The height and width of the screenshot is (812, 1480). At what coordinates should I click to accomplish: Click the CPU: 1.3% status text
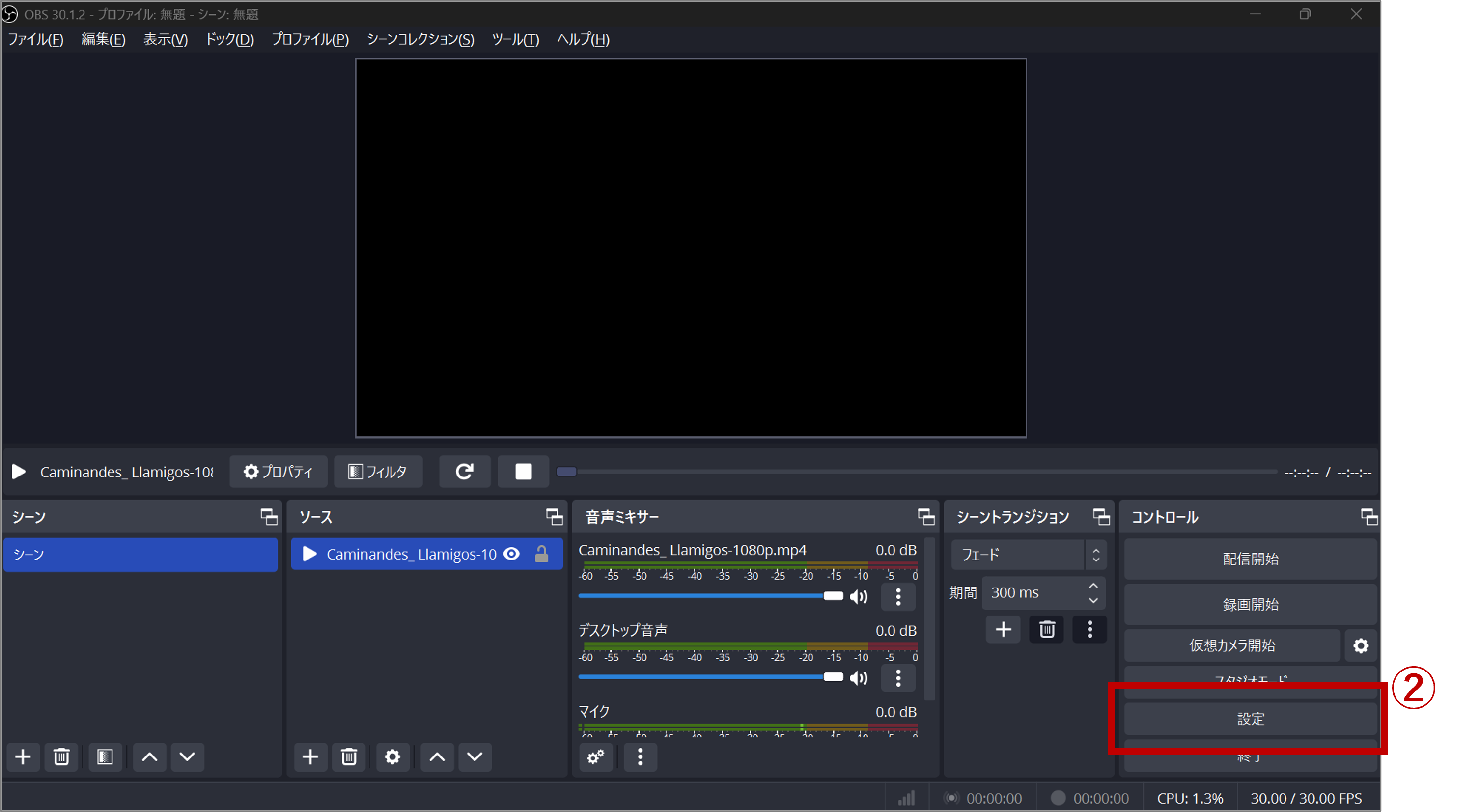click(1190, 799)
